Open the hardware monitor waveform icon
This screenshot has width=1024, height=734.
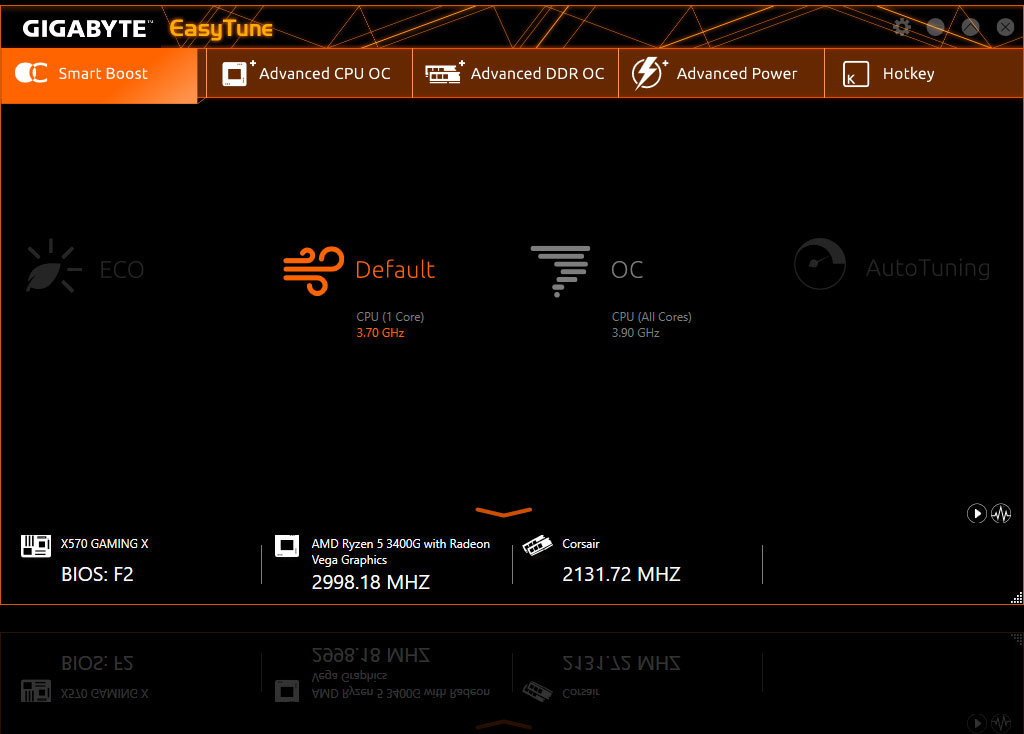coord(1000,514)
